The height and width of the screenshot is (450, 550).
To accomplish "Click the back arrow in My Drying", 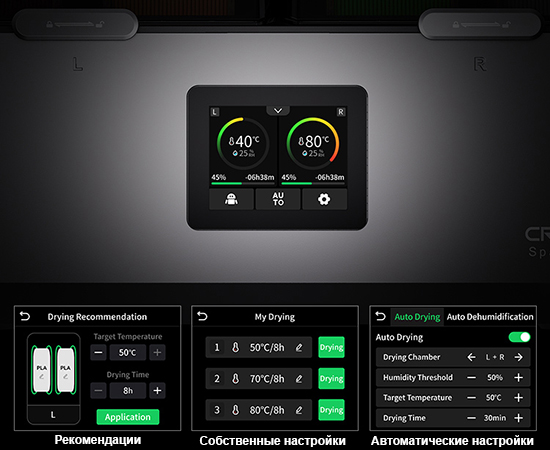I will click(202, 316).
